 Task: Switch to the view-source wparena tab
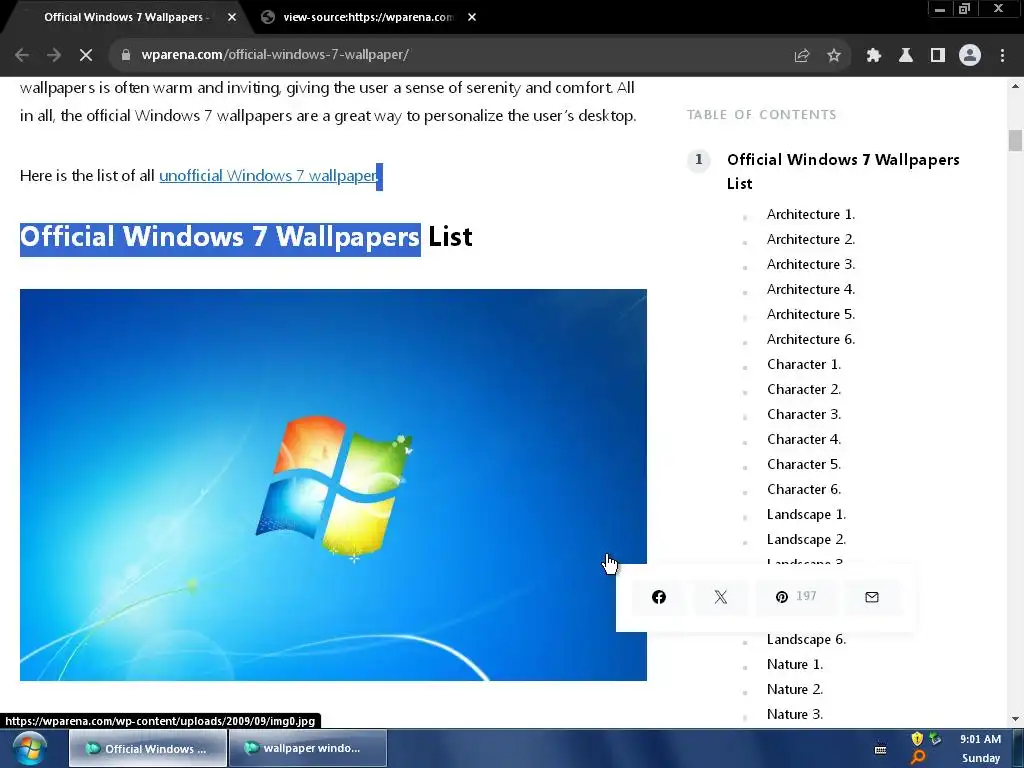[x=368, y=18]
